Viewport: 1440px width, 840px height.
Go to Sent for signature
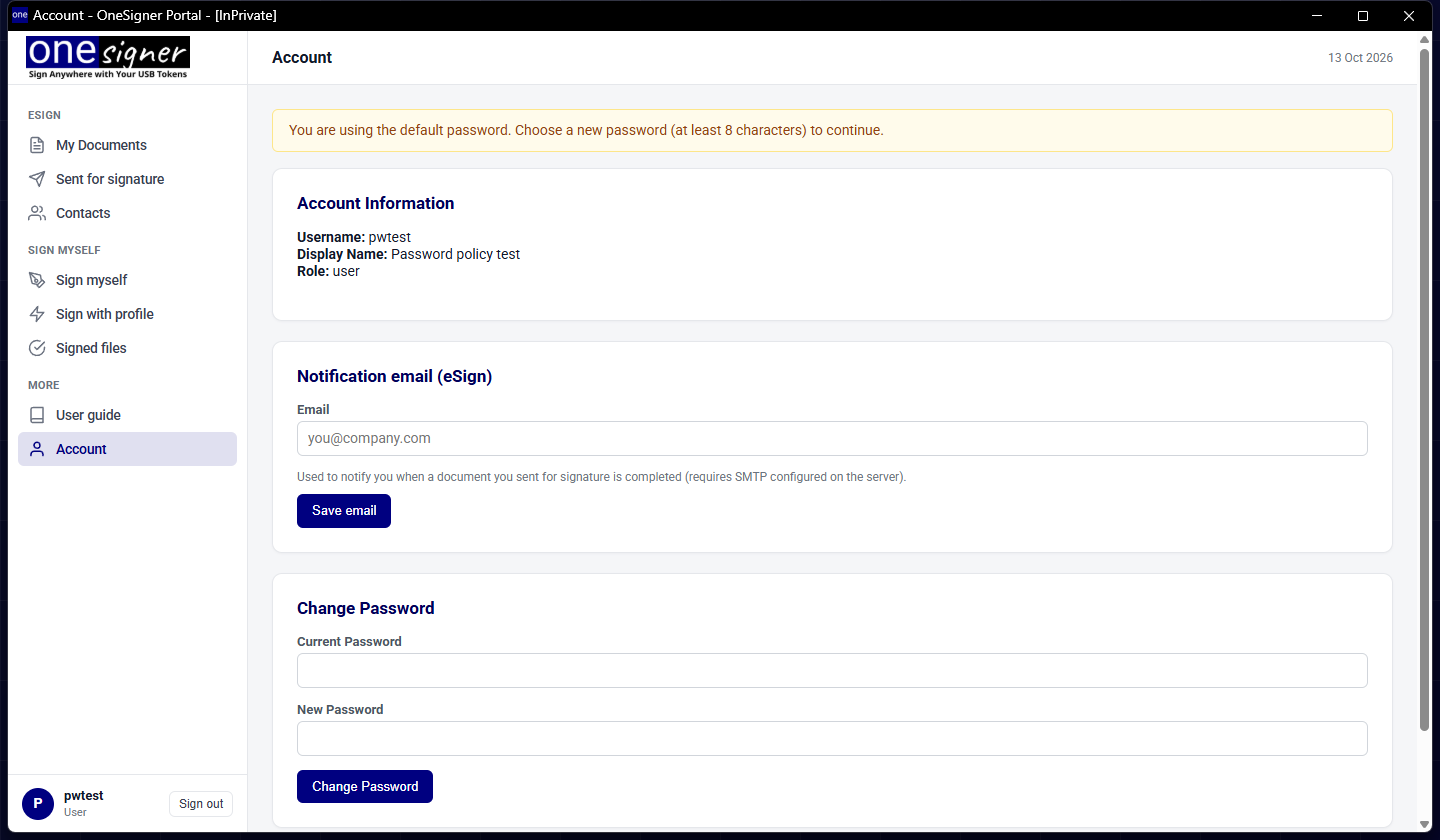[127, 179]
